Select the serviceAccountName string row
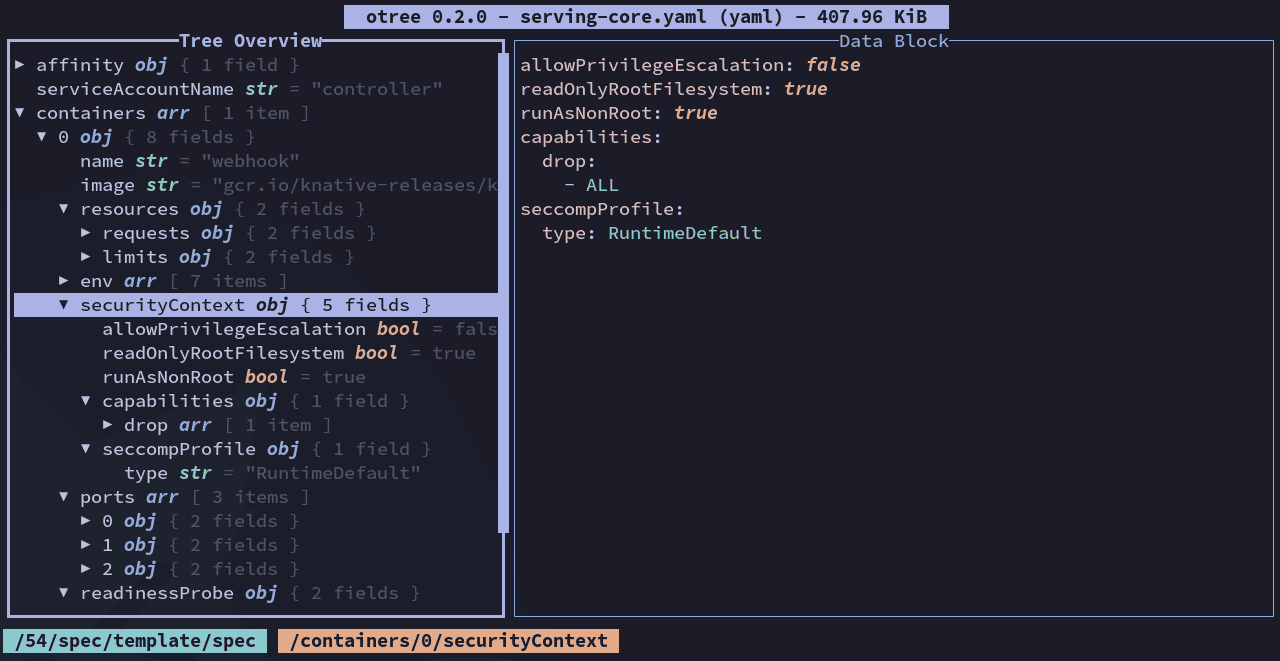The image size is (1280, 661). (x=256, y=89)
